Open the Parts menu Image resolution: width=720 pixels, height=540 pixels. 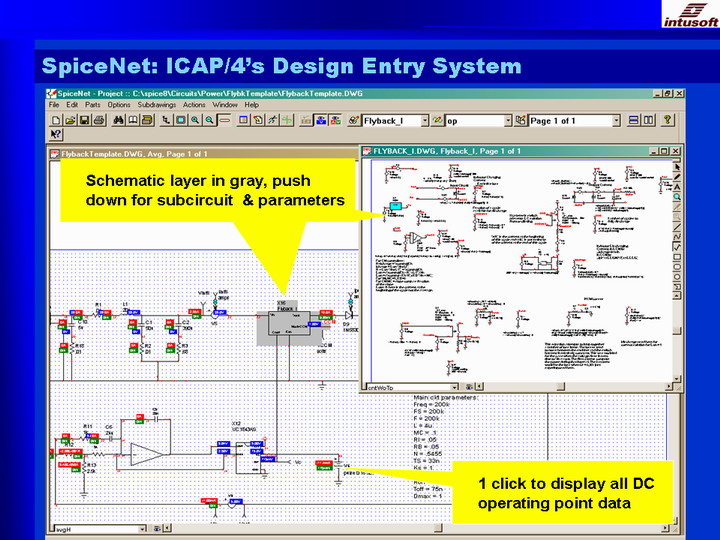pyautogui.click(x=92, y=105)
